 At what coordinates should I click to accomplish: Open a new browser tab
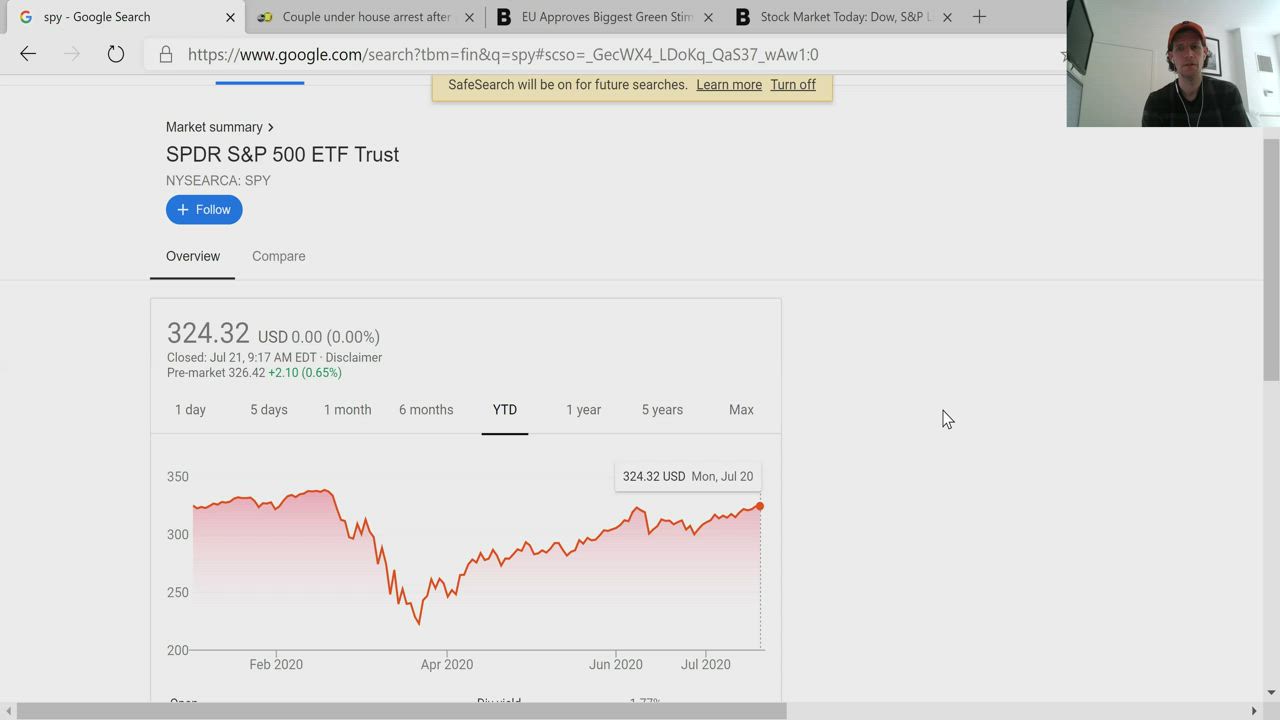pos(979,17)
